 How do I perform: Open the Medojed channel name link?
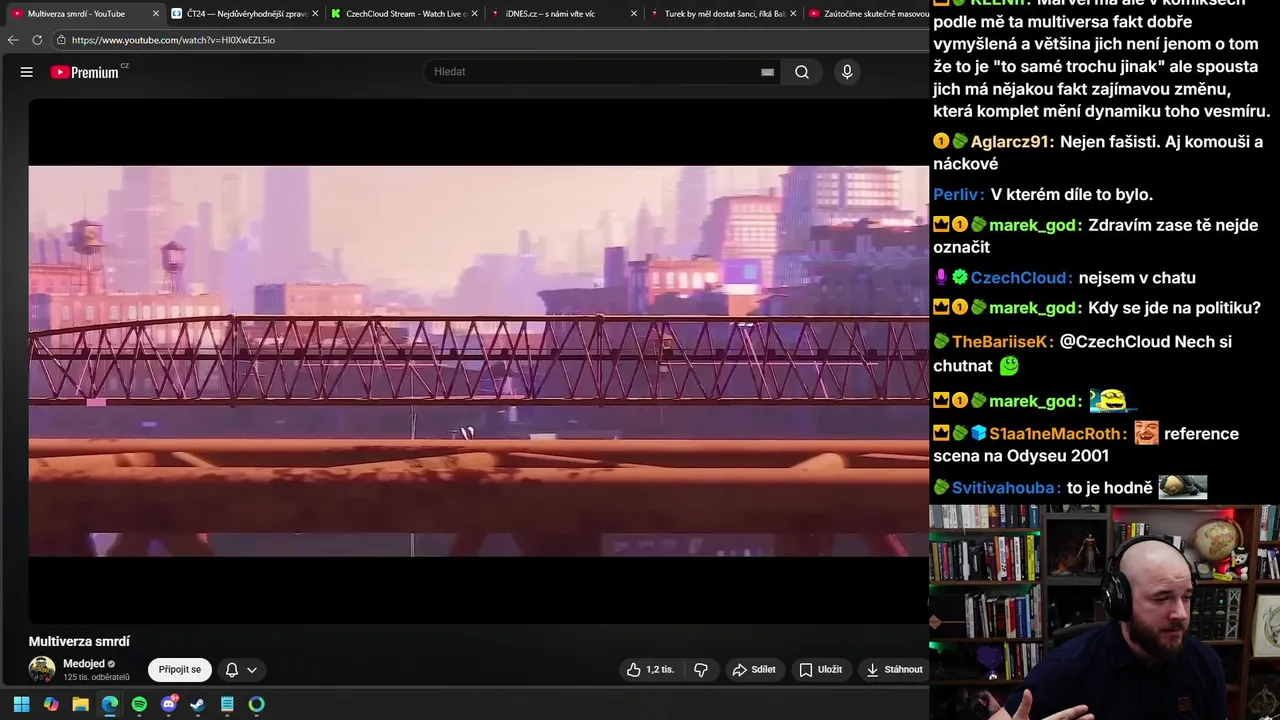tap(84, 663)
